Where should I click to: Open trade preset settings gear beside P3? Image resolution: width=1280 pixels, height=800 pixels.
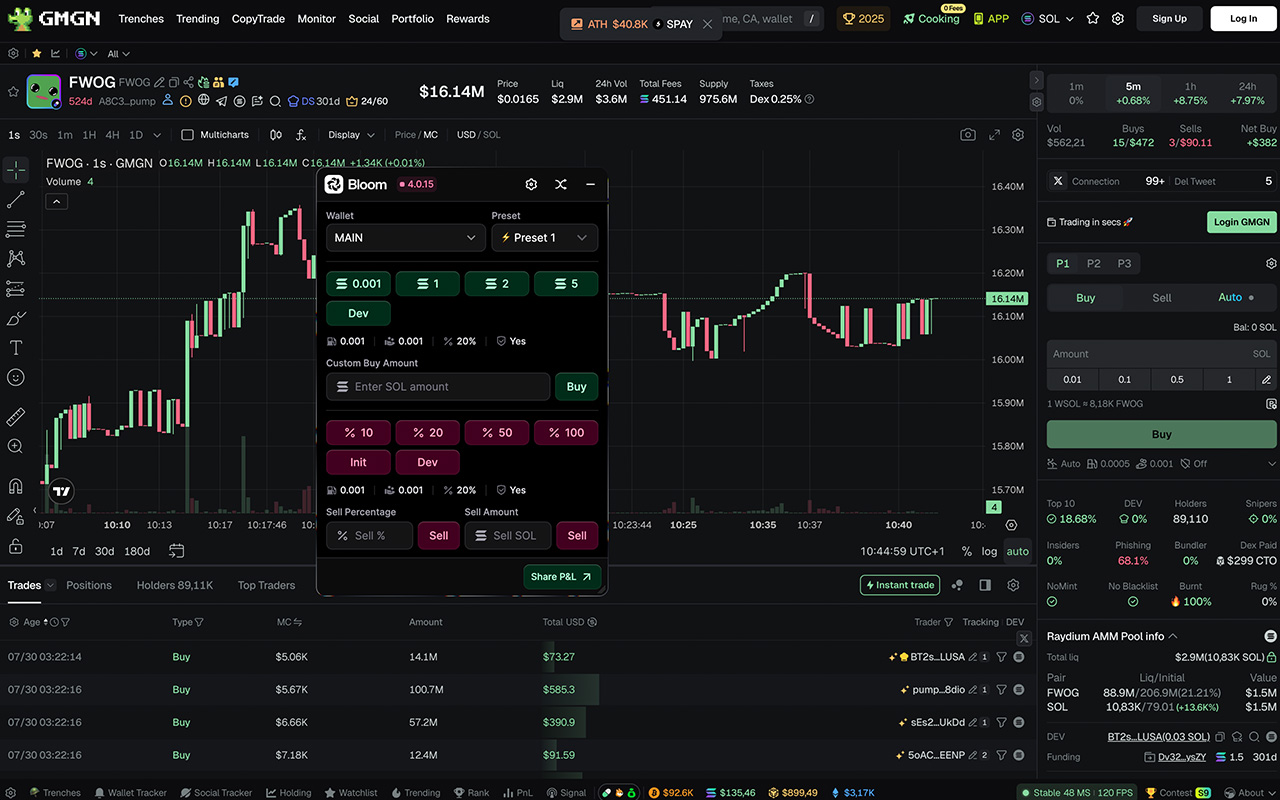click(x=1272, y=264)
